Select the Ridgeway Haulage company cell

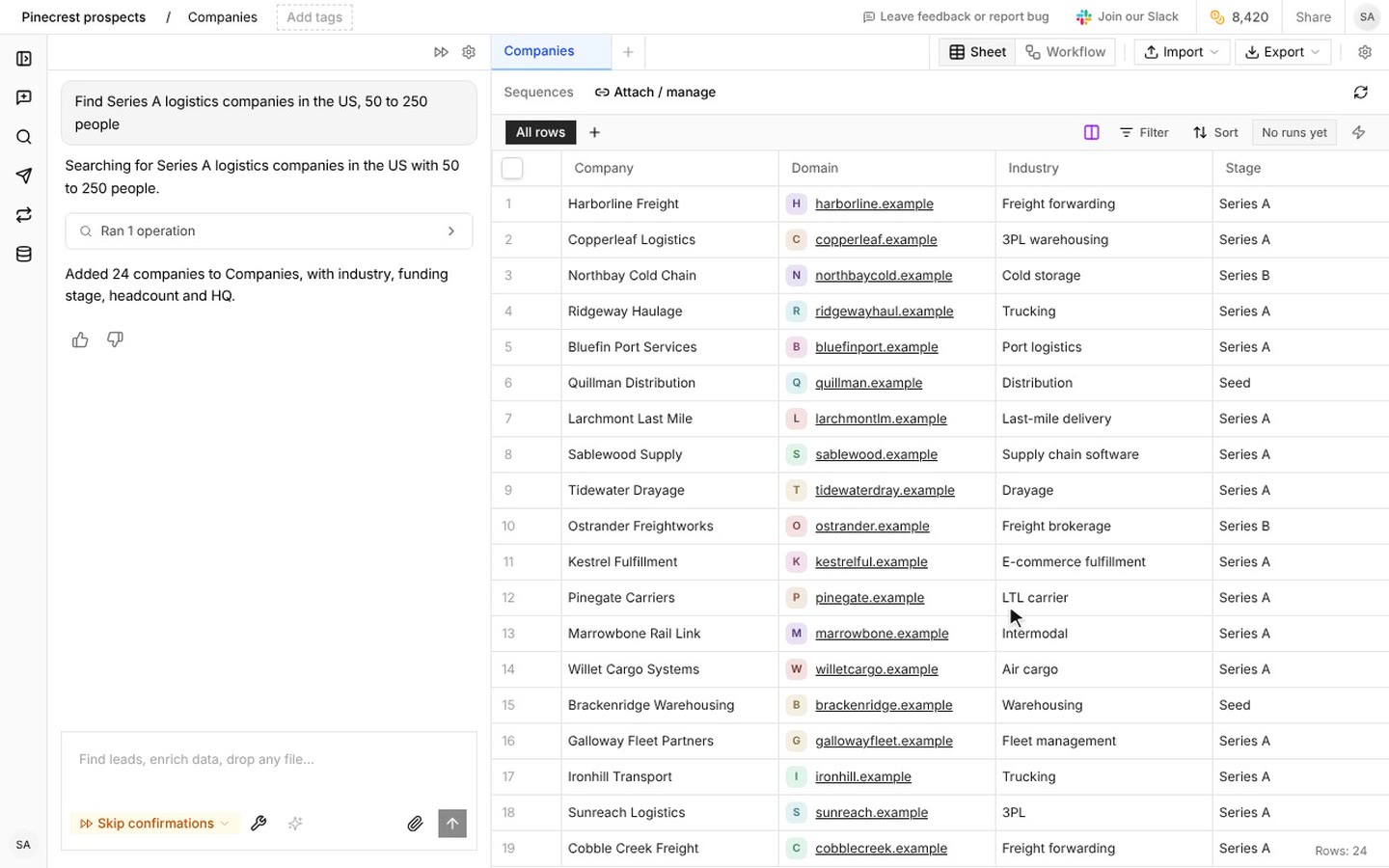(x=669, y=312)
